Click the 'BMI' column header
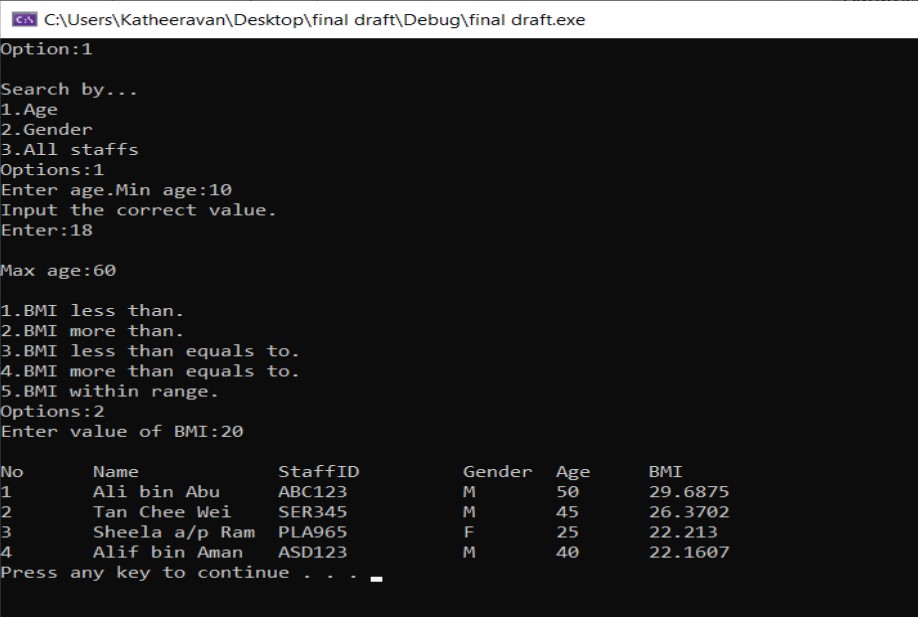This screenshot has width=918, height=617. click(x=665, y=472)
